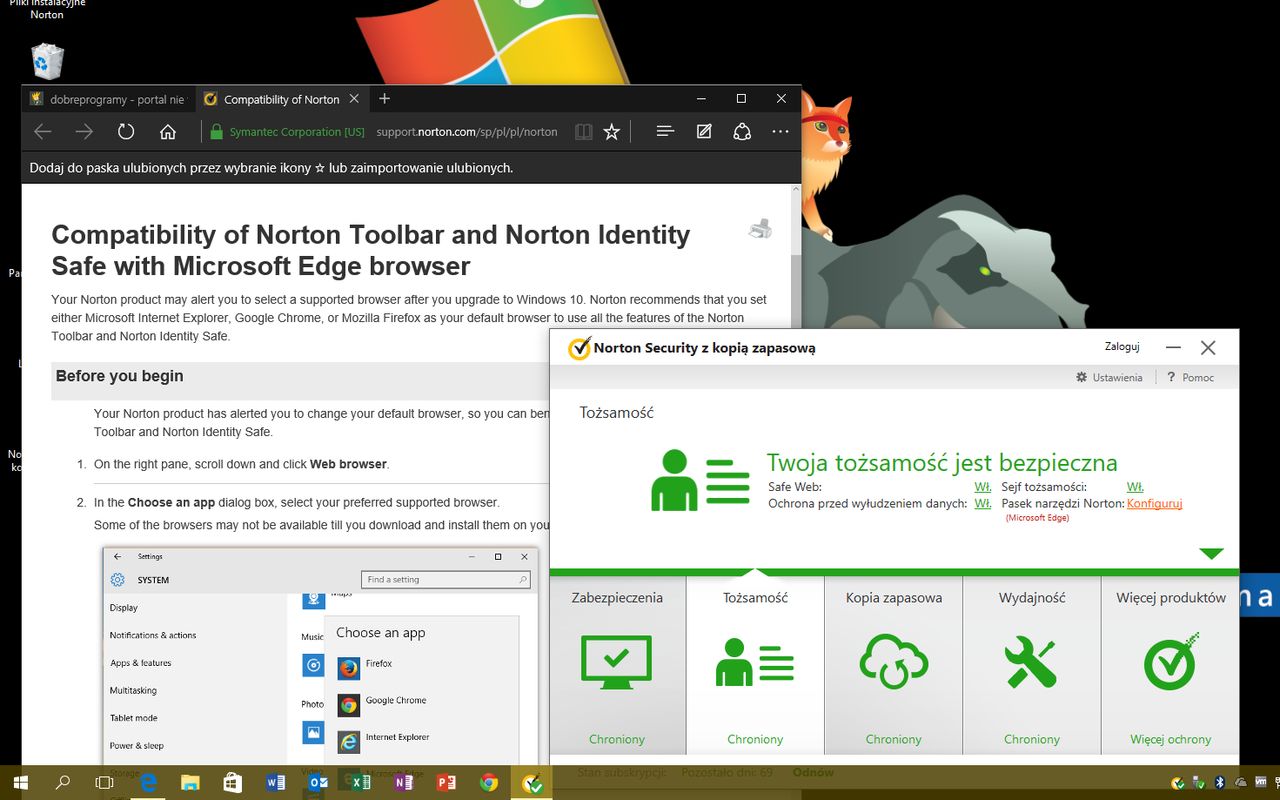Open Edge More actions menu
The height and width of the screenshot is (800, 1280).
click(781, 131)
